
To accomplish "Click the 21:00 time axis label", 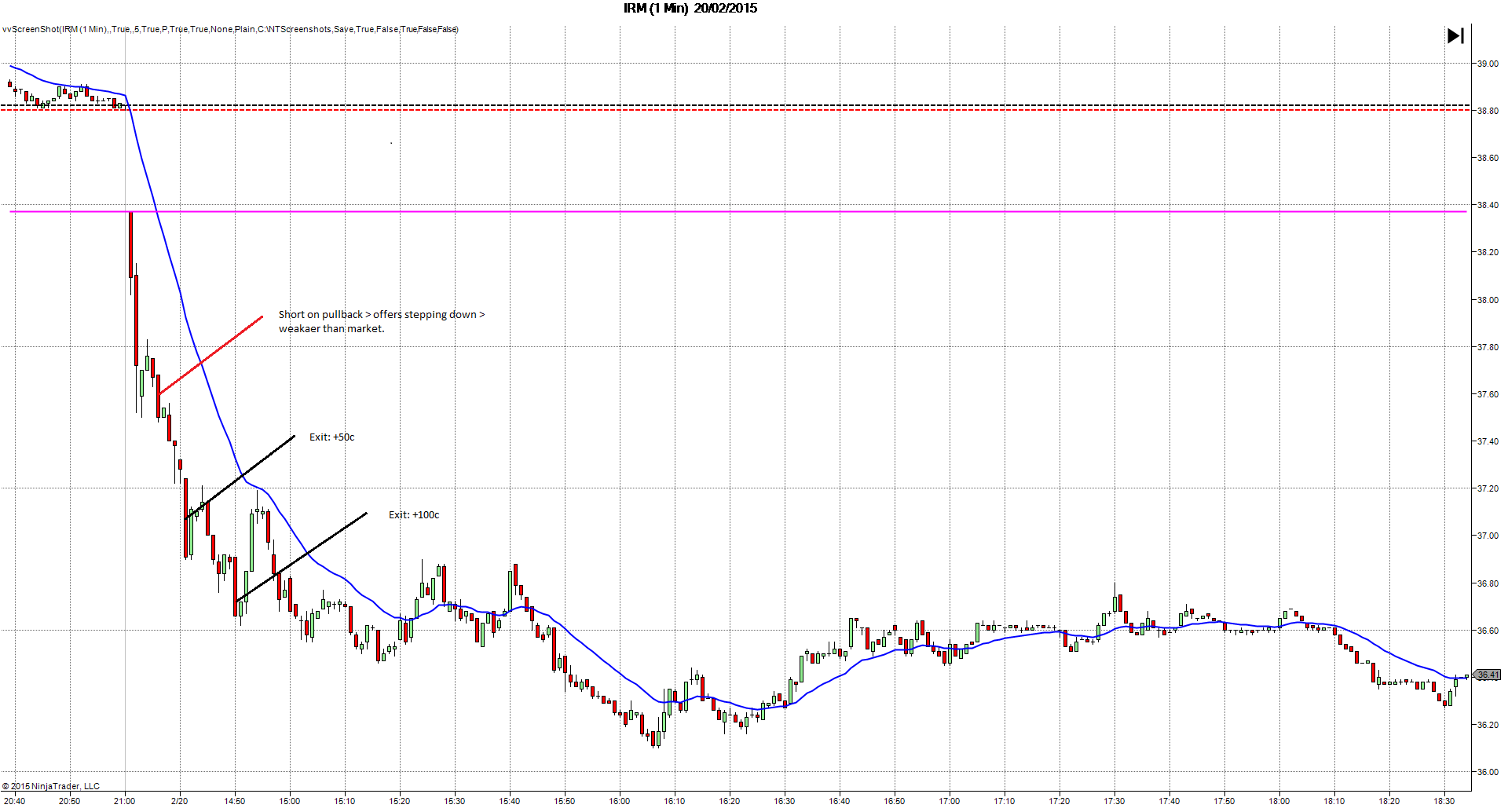I will click(124, 801).
